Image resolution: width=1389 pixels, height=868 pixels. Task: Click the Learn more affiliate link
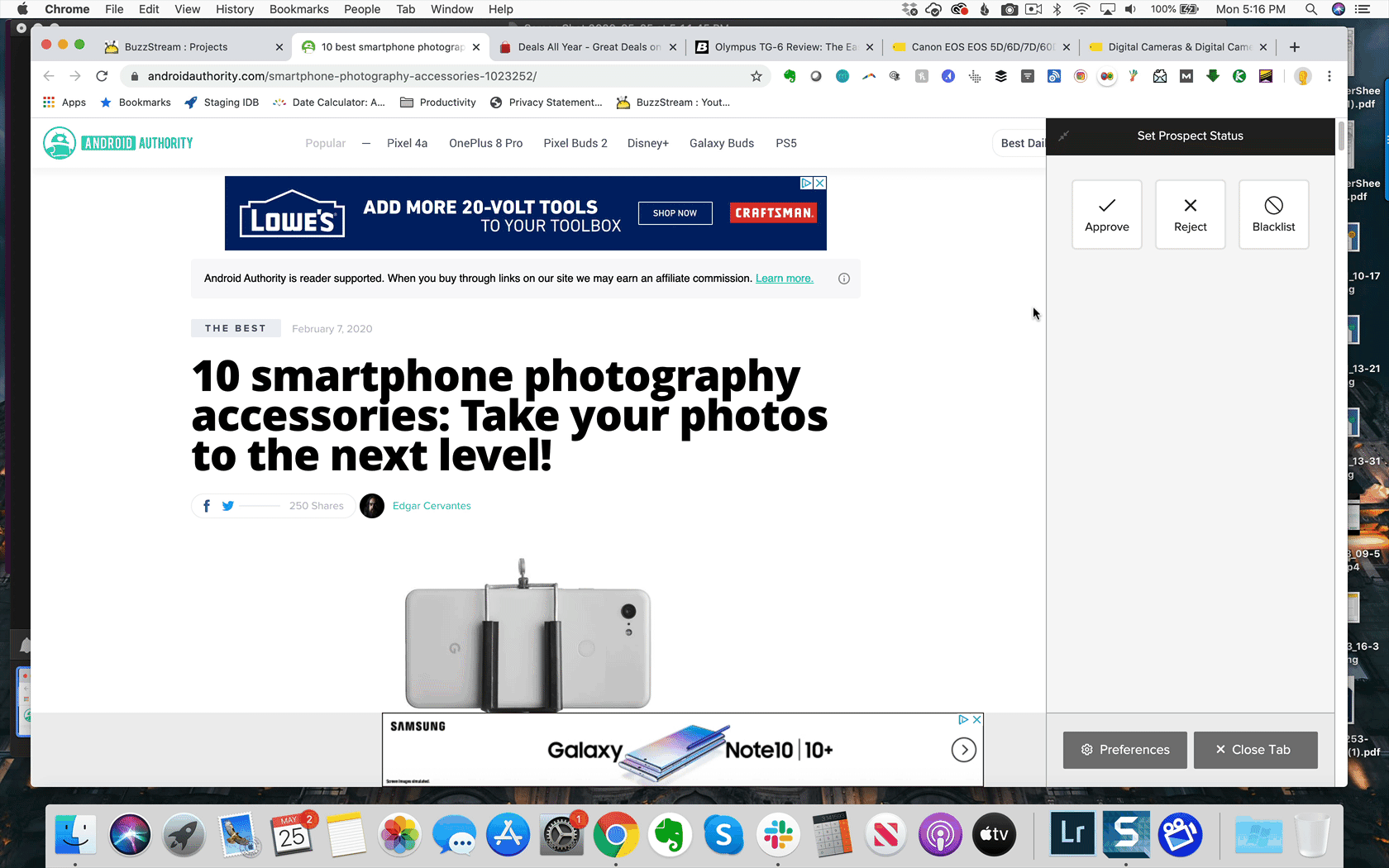(784, 279)
